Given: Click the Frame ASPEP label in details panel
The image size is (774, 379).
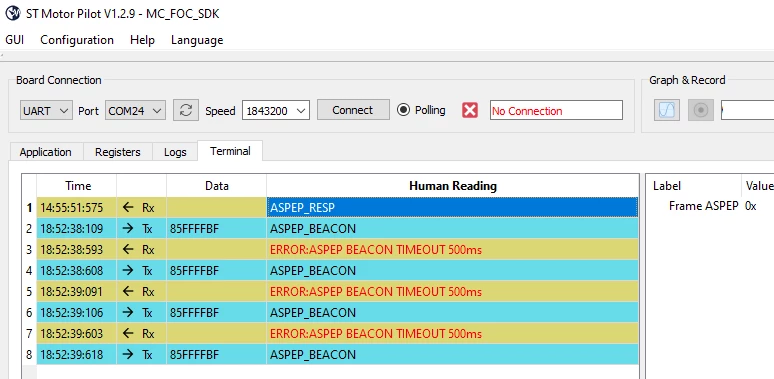Looking at the screenshot, I should [703, 206].
